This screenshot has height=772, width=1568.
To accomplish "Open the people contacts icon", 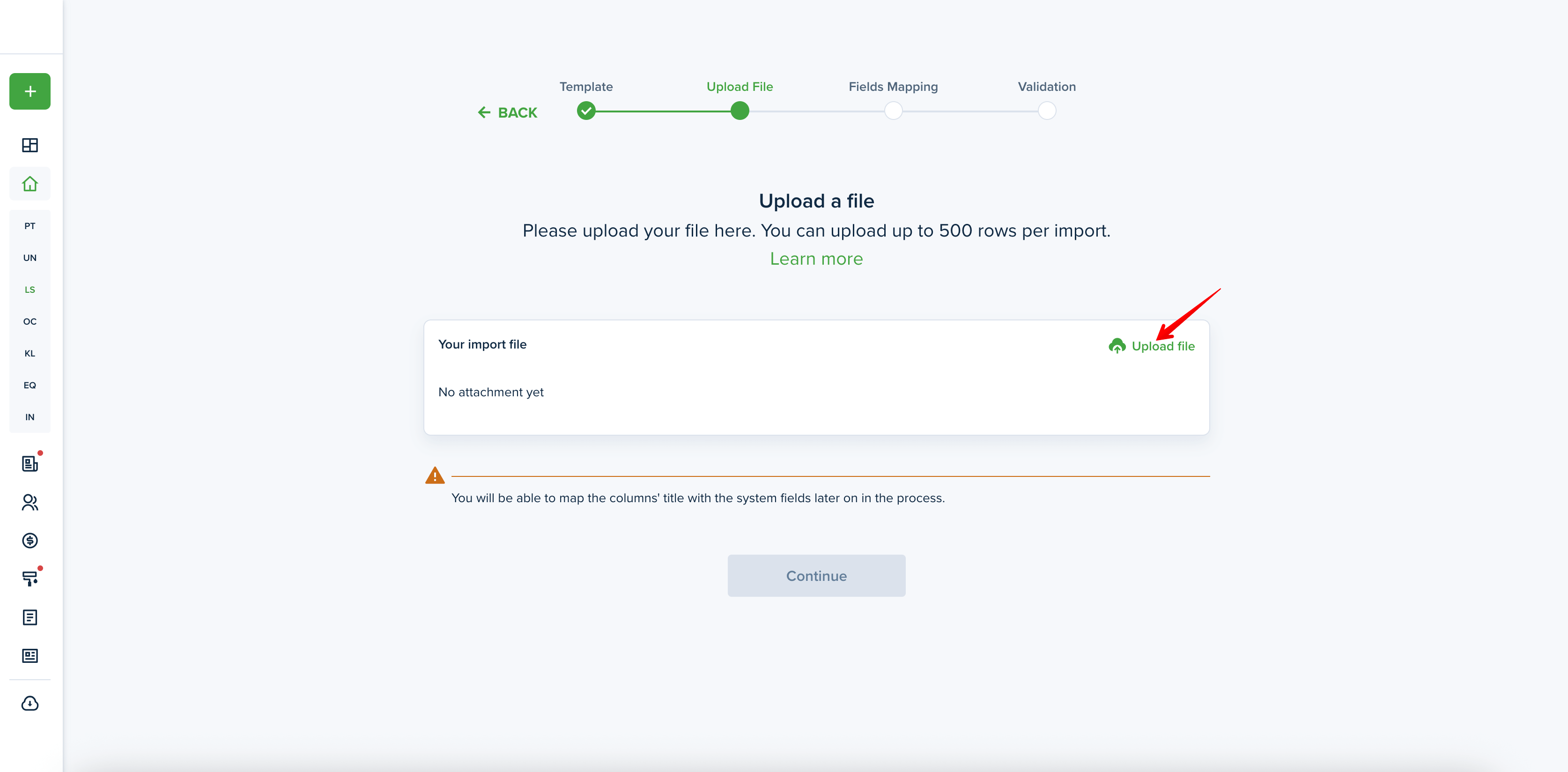I will coord(30,502).
